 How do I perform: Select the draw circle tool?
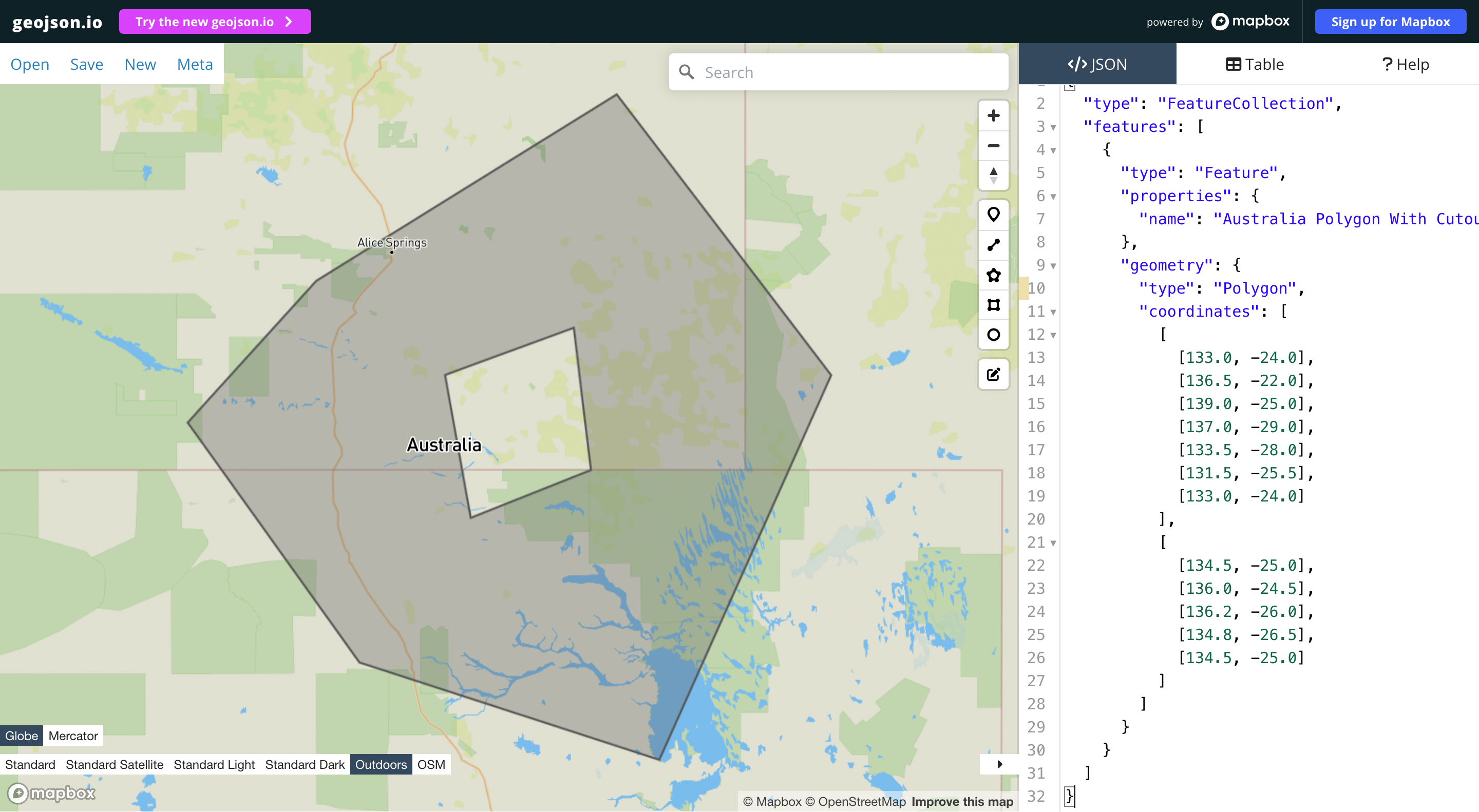click(993, 335)
